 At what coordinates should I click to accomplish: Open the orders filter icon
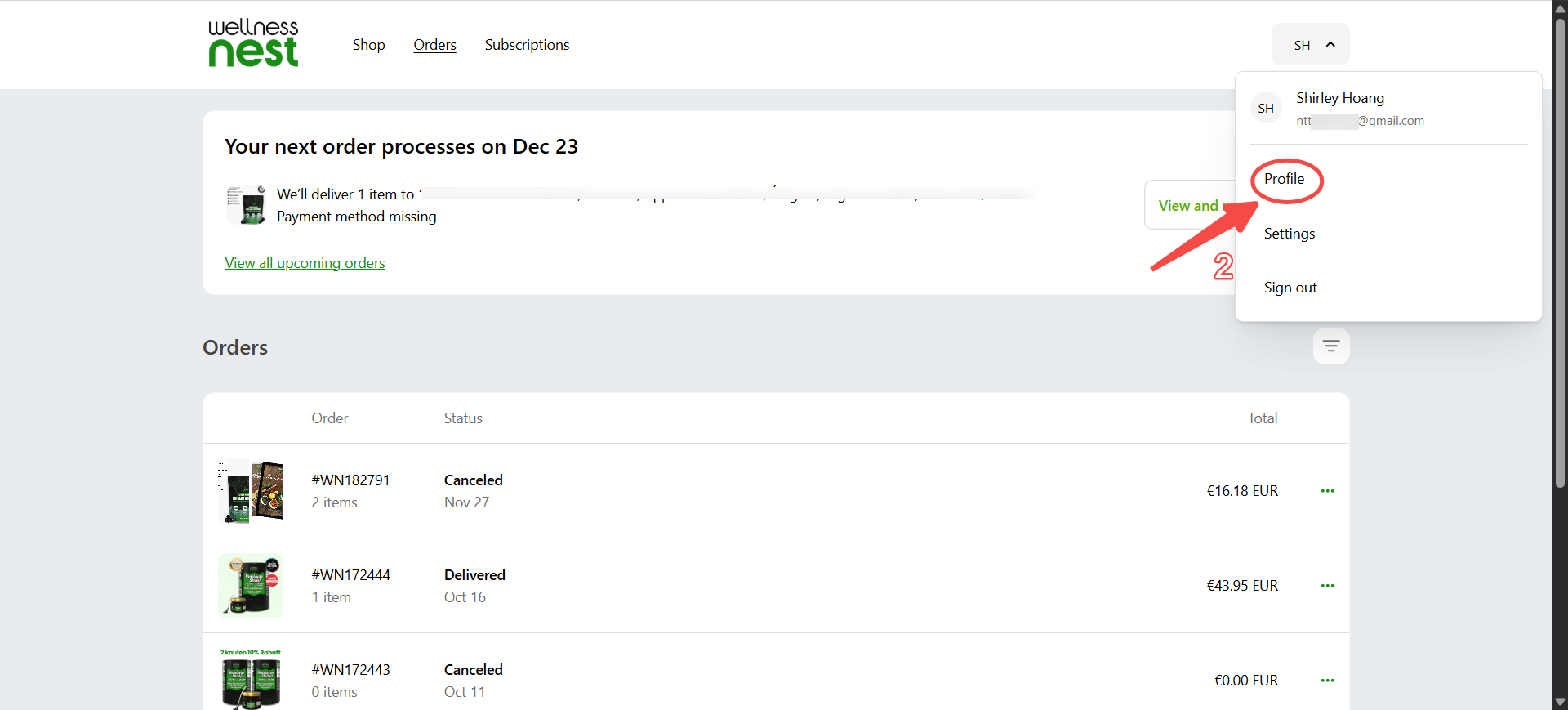[1330, 346]
